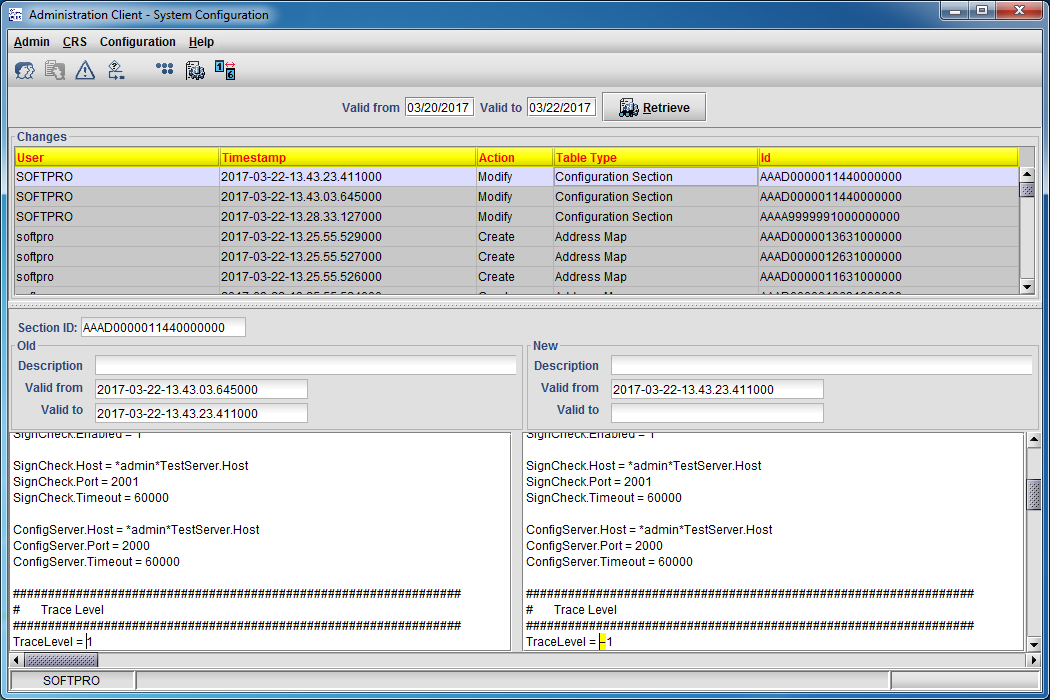This screenshot has height=700, width=1050.
Task: Open the CRS menu
Action: (x=75, y=42)
